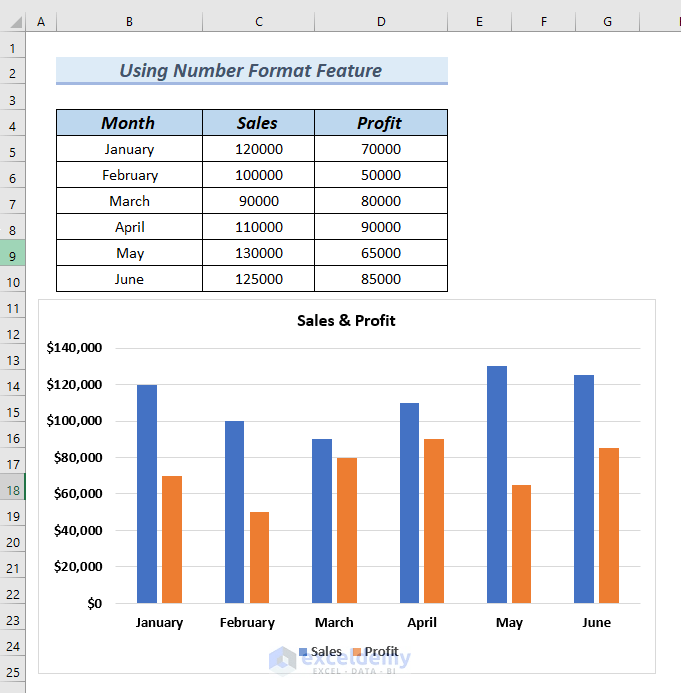Viewport: 681px width, 693px height.
Task: Click the cell with value 80000
Action: point(381,201)
